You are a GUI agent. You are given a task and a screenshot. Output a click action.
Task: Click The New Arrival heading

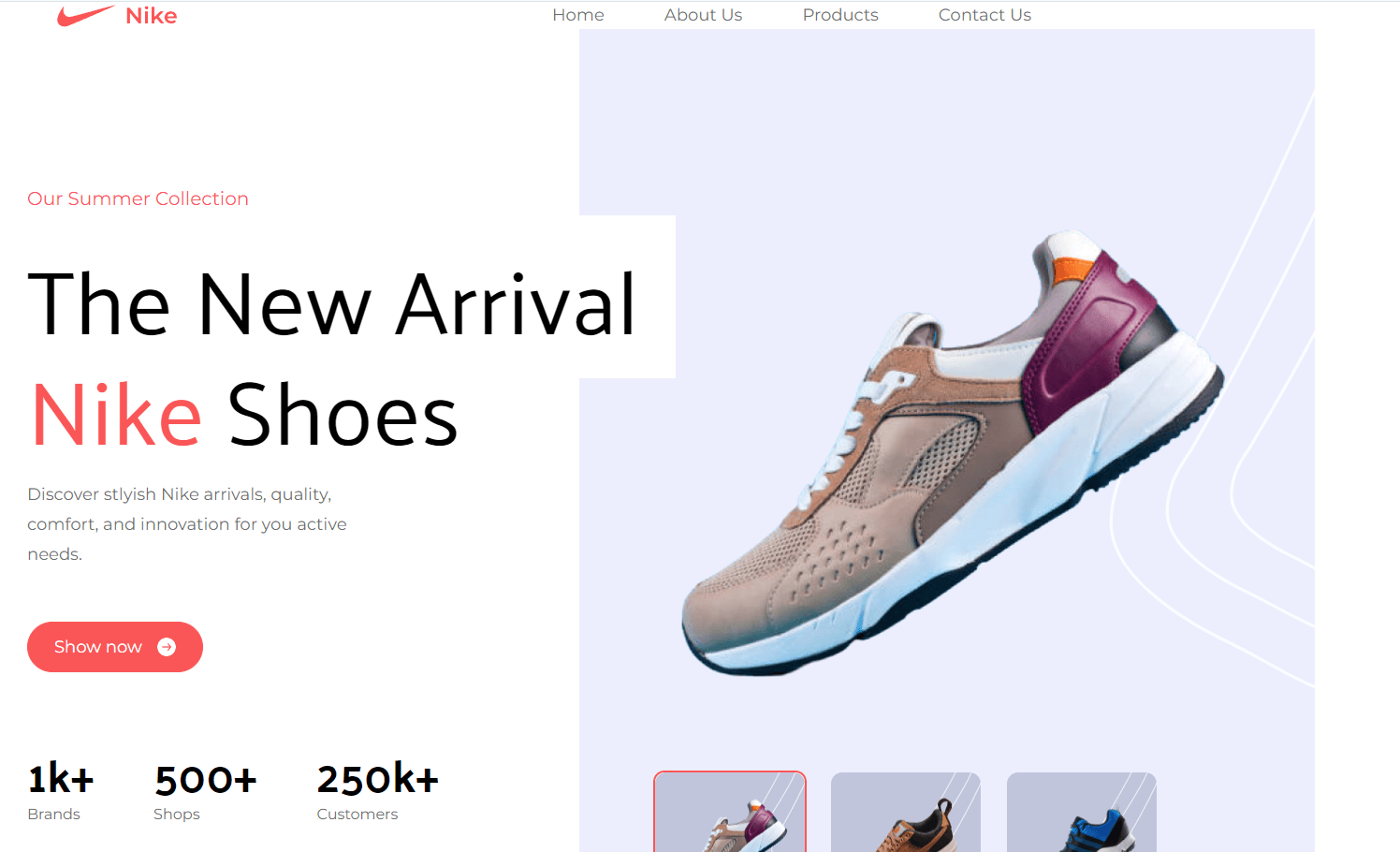click(x=332, y=304)
